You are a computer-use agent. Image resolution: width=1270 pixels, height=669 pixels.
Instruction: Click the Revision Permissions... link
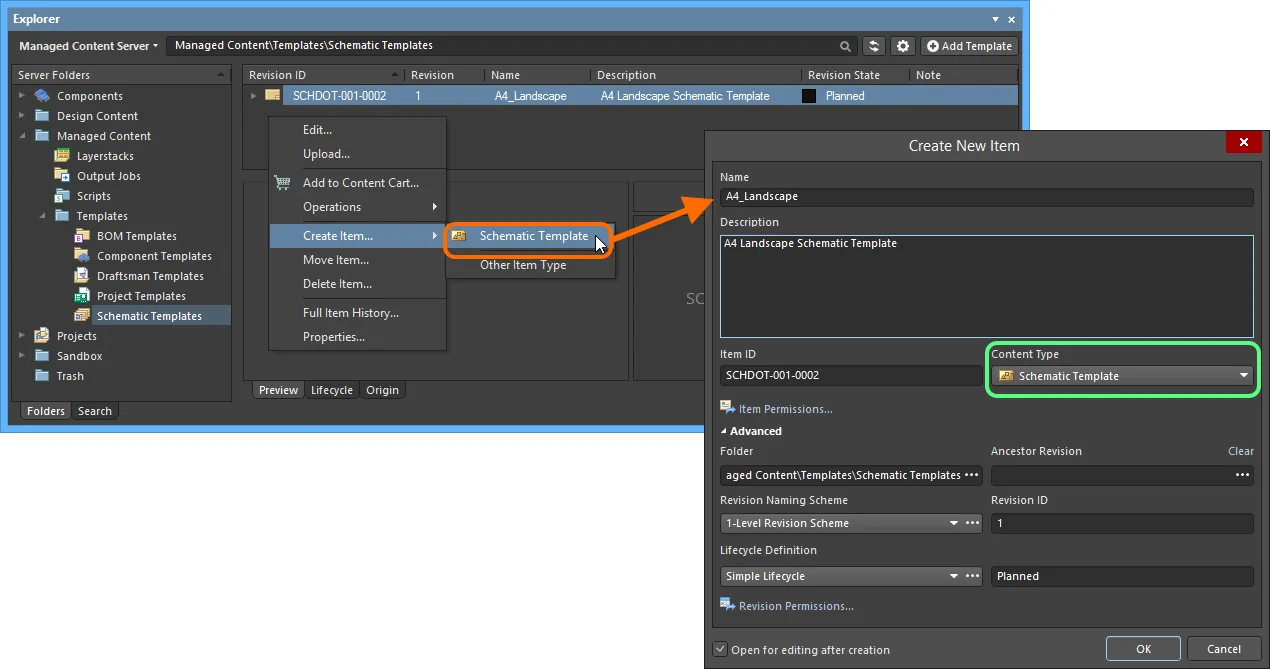[x=796, y=606]
